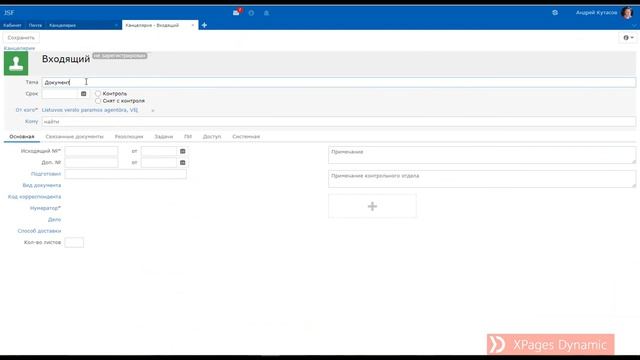Open the ЛМ tab
Viewport: 640px width, 360px height.
[188, 137]
